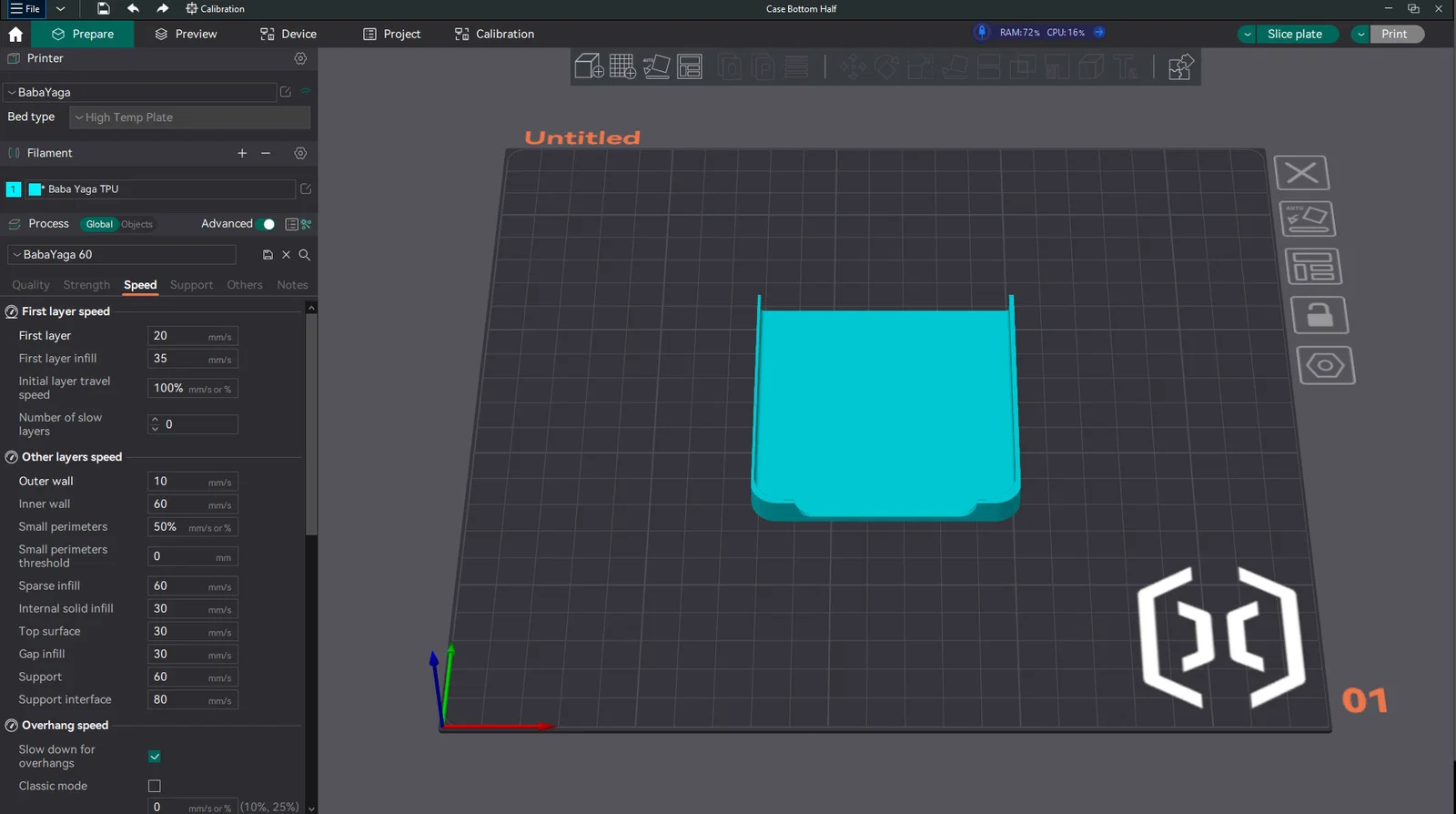Click the Slice plate button

[x=1294, y=34]
